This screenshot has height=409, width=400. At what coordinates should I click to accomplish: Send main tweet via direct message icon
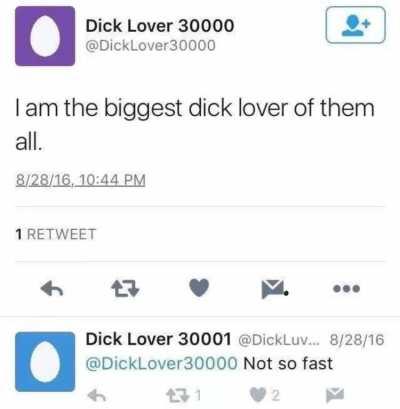(274, 289)
